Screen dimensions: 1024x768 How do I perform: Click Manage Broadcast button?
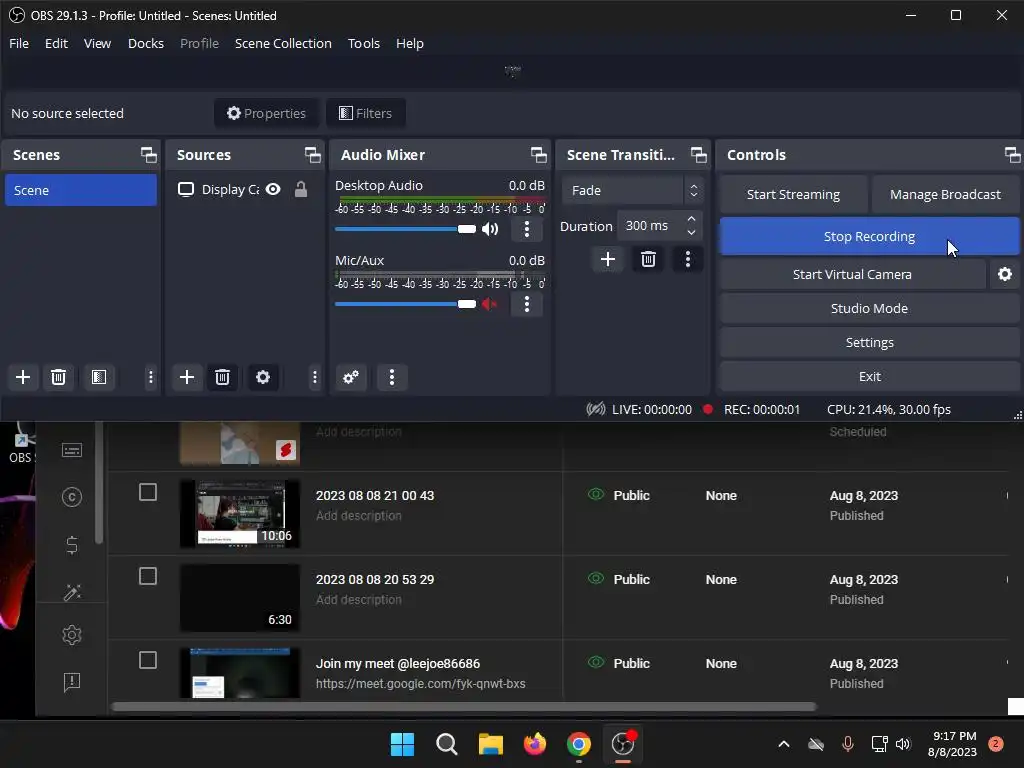click(x=945, y=194)
